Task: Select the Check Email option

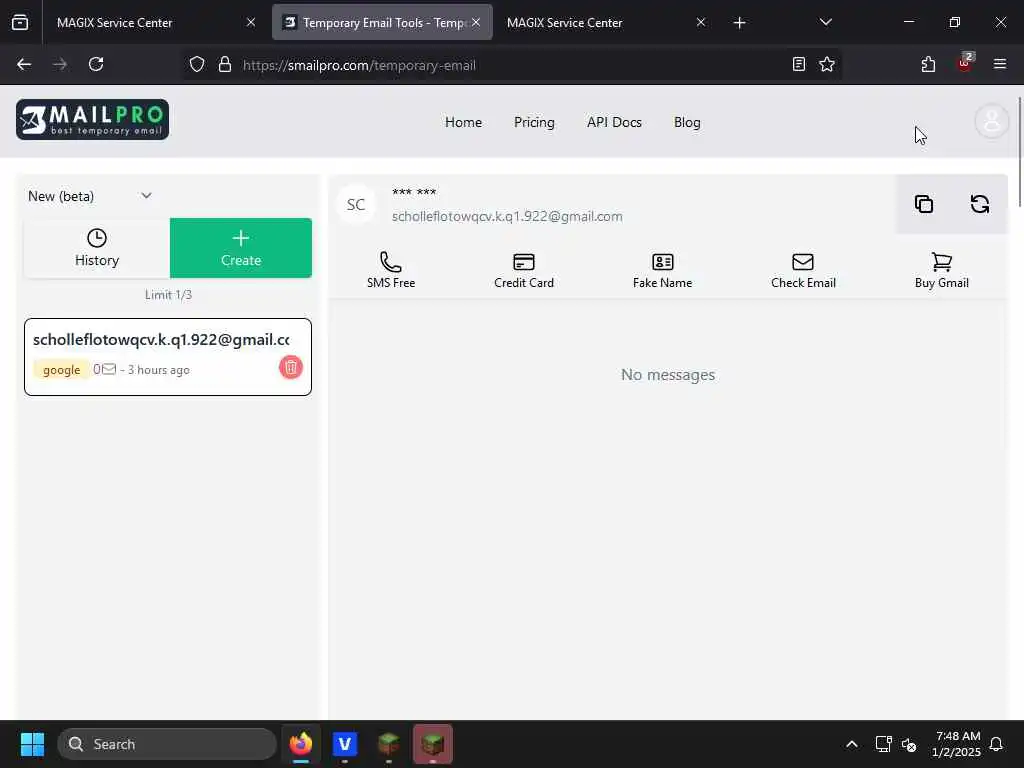Action: (x=803, y=270)
